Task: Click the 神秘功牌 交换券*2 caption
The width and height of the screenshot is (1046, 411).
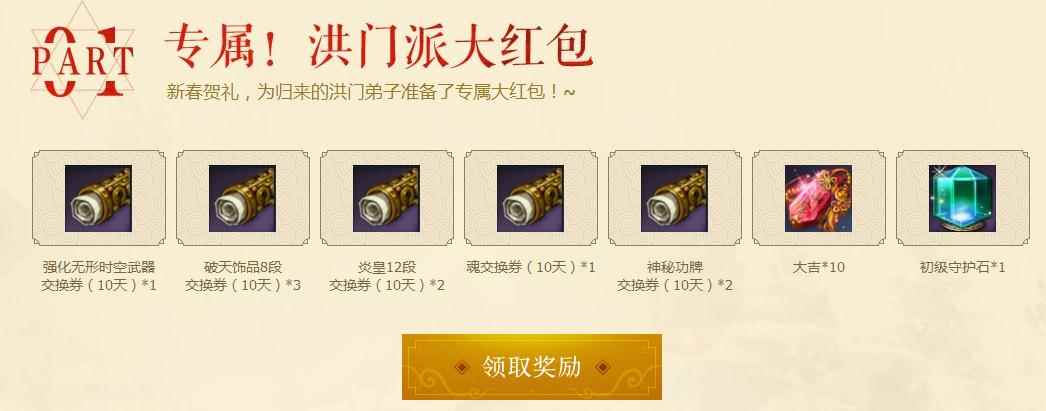Action: [x=675, y=276]
